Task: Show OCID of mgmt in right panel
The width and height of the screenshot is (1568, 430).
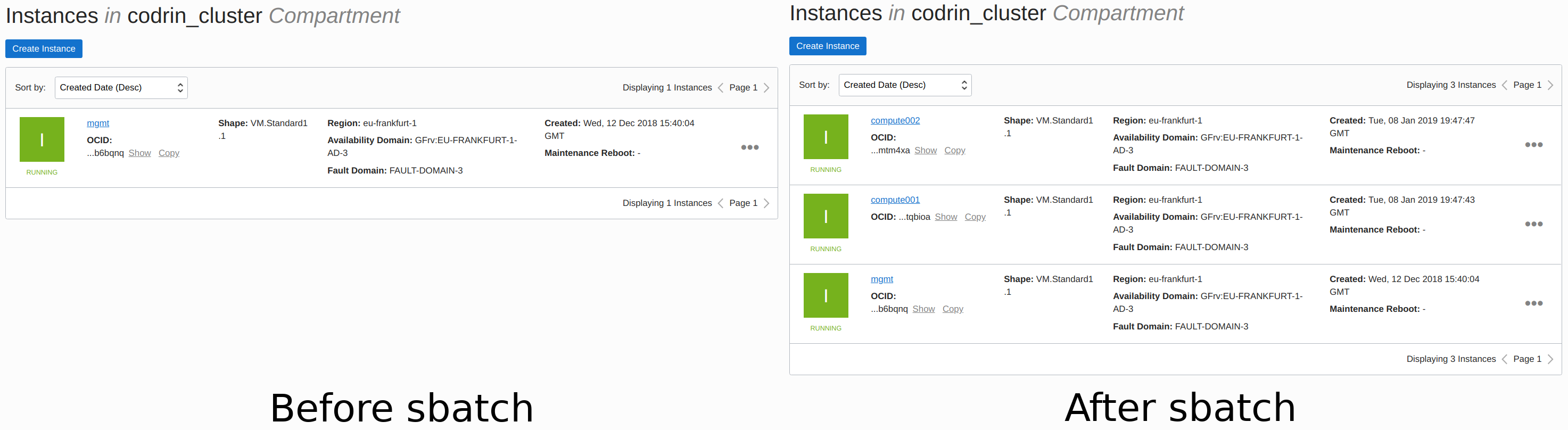Action: pyautogui.click(x=923, y=309)
